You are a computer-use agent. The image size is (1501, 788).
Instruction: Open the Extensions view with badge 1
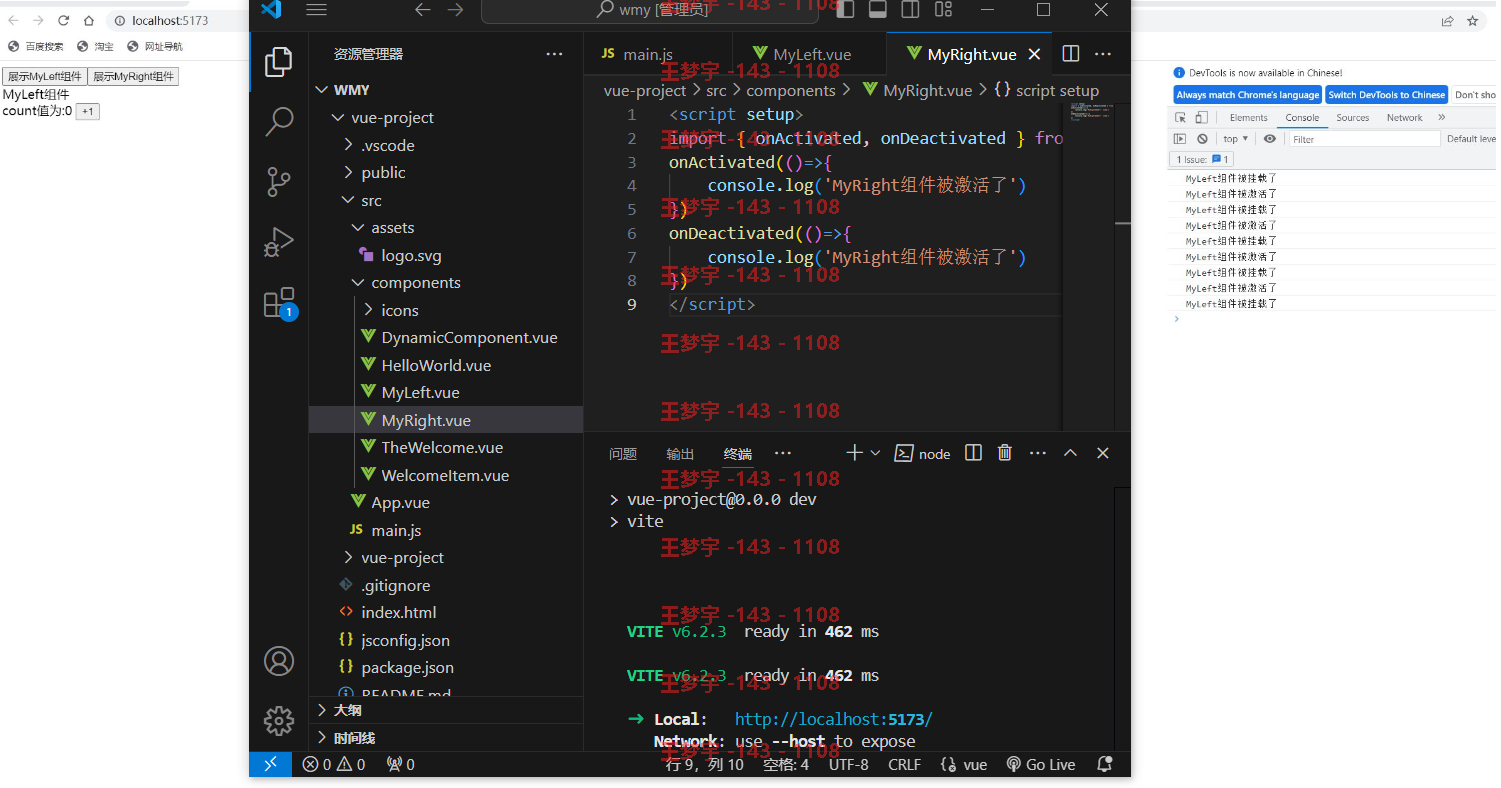coord(279,303)
